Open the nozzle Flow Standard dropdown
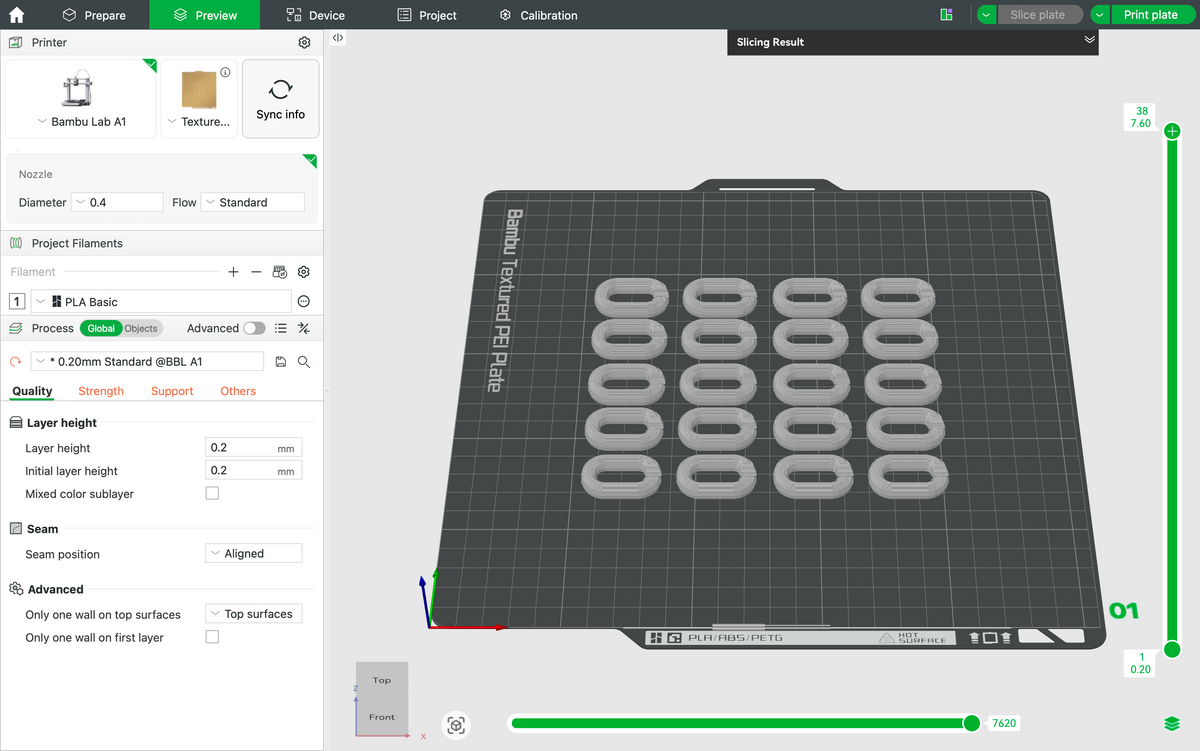Screen dimensions: 1200x751 coord(253,202)
